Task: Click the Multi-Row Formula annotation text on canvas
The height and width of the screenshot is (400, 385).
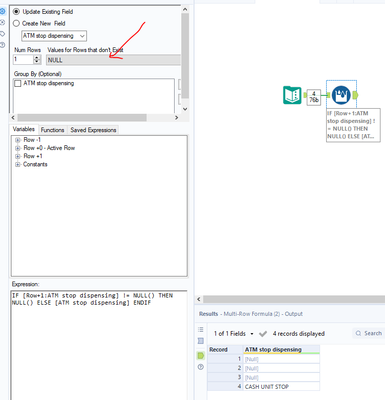Action: pos(353,125)
